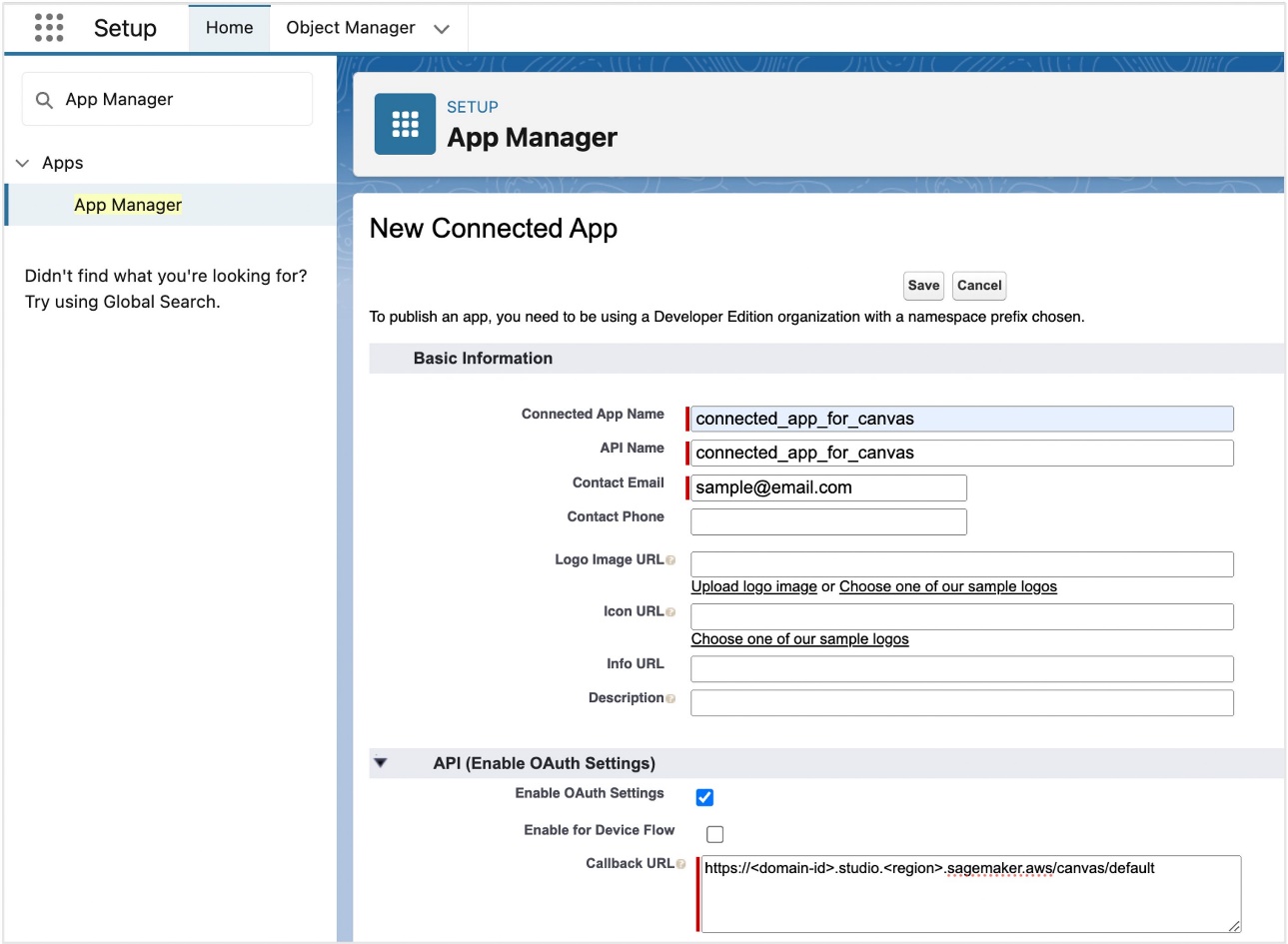Screen dimensions: 1288x944
Task: Open the Upload logo image link
Action: [x=754, y=586]
